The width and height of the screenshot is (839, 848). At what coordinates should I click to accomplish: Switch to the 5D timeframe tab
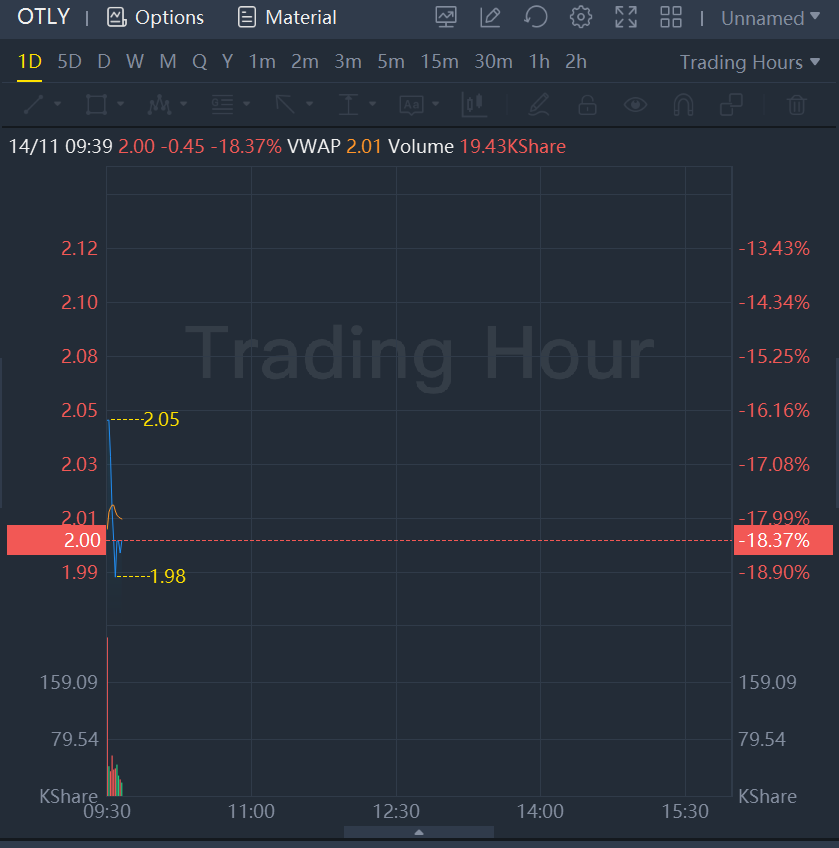tap(69, 62)
